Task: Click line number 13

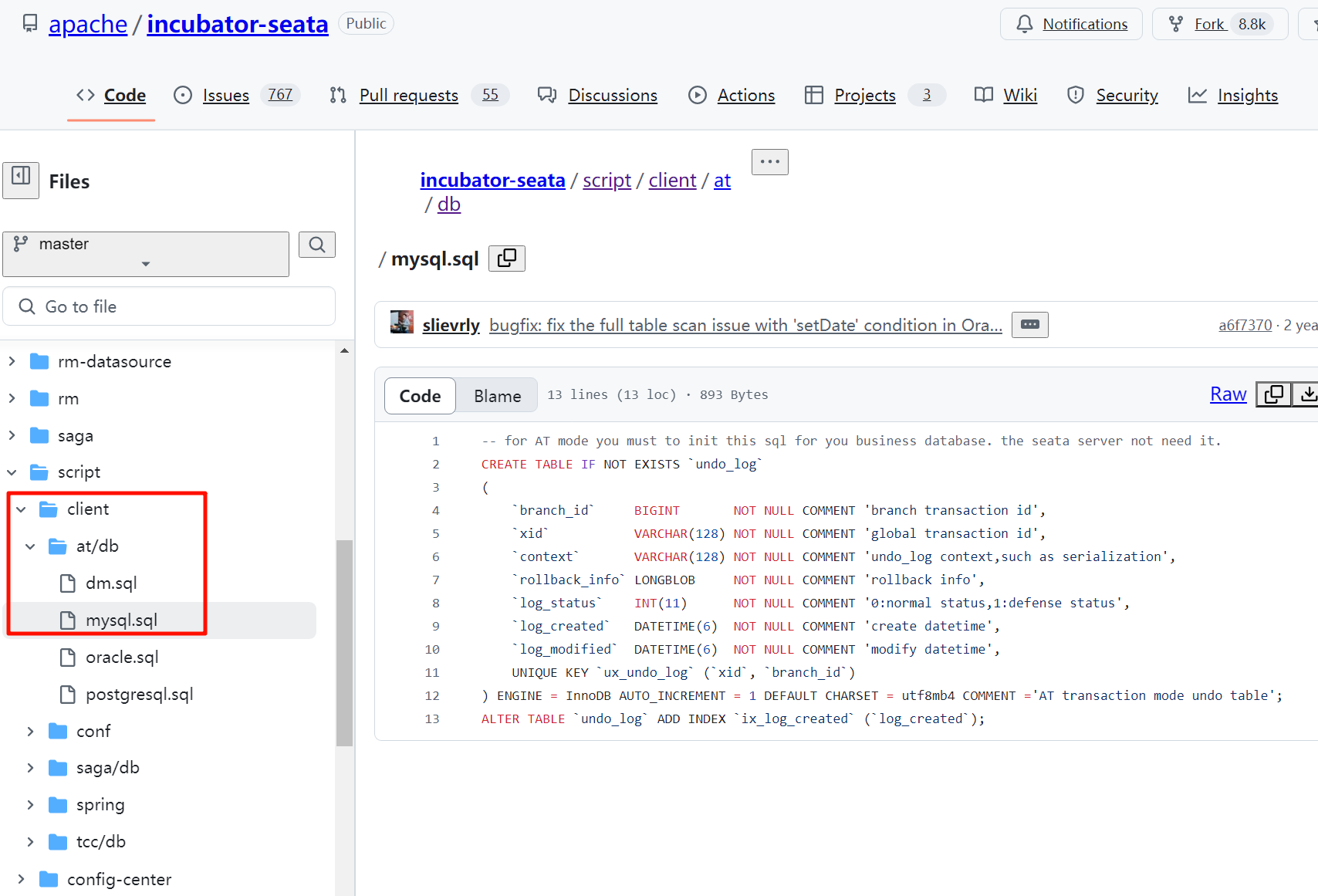Action: click(432, 718)
